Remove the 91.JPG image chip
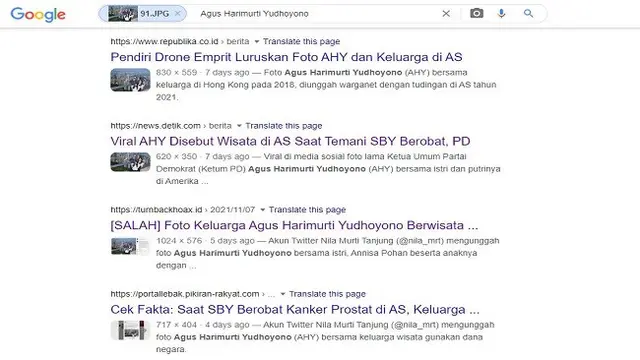 (178, 13)
